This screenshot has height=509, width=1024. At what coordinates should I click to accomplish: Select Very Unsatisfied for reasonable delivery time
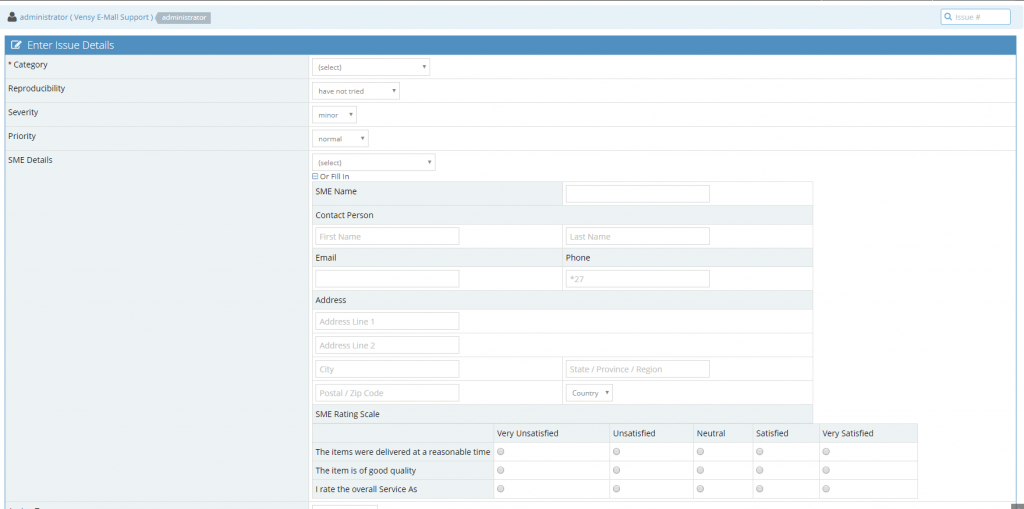501,452
